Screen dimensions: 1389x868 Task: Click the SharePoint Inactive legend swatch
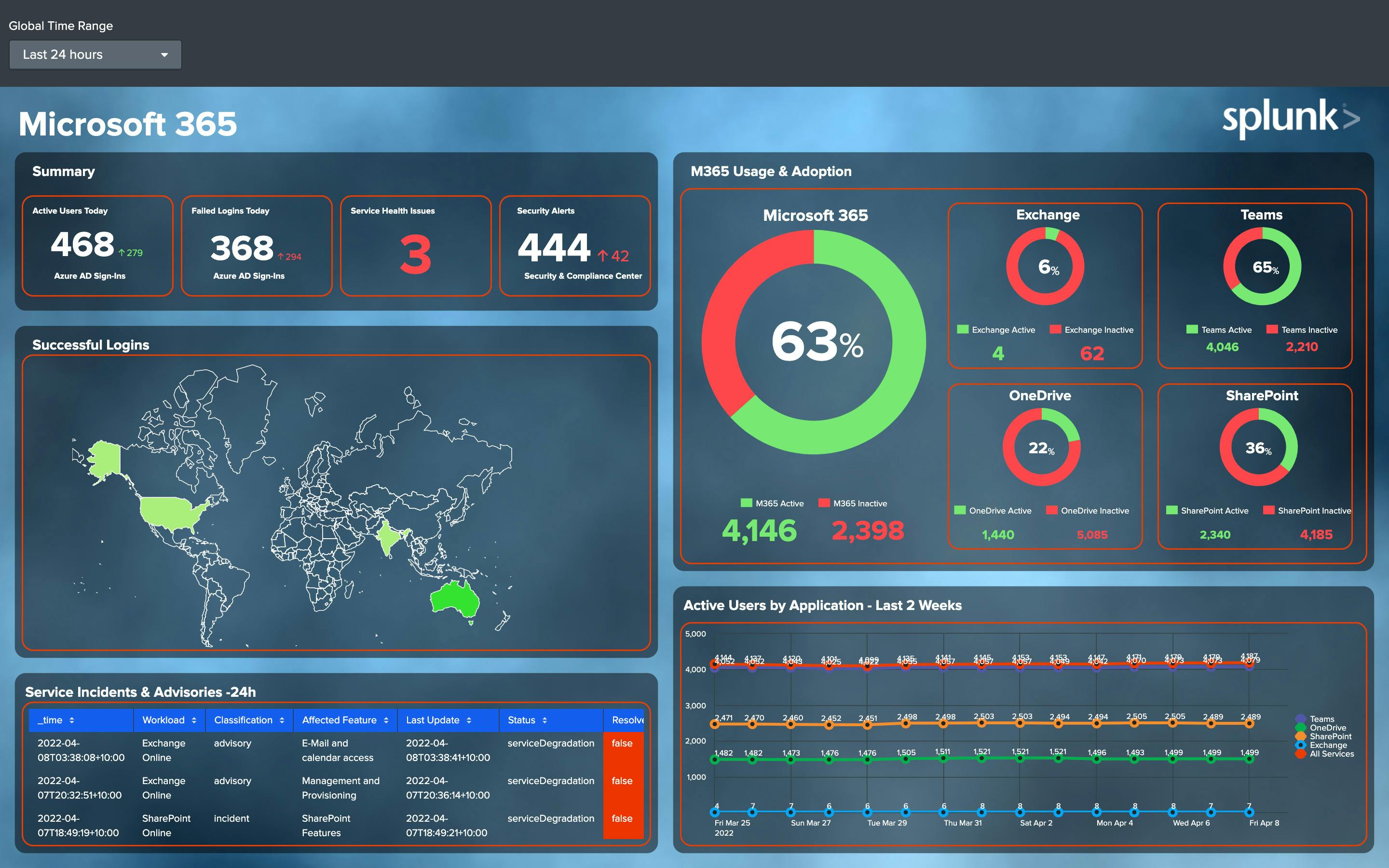pyautogui.click(x=1268, y=510)
